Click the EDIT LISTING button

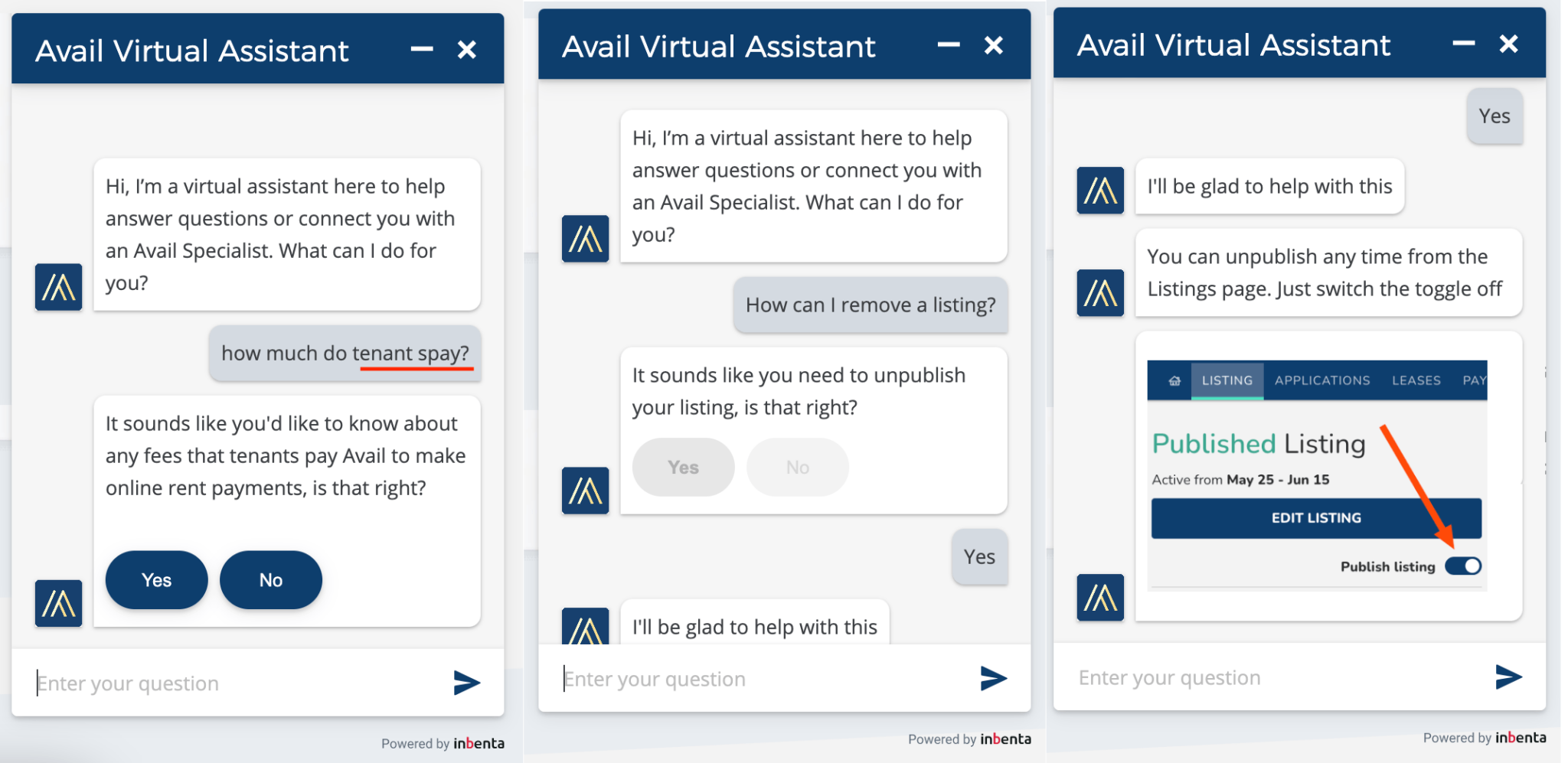[1316, 517]
